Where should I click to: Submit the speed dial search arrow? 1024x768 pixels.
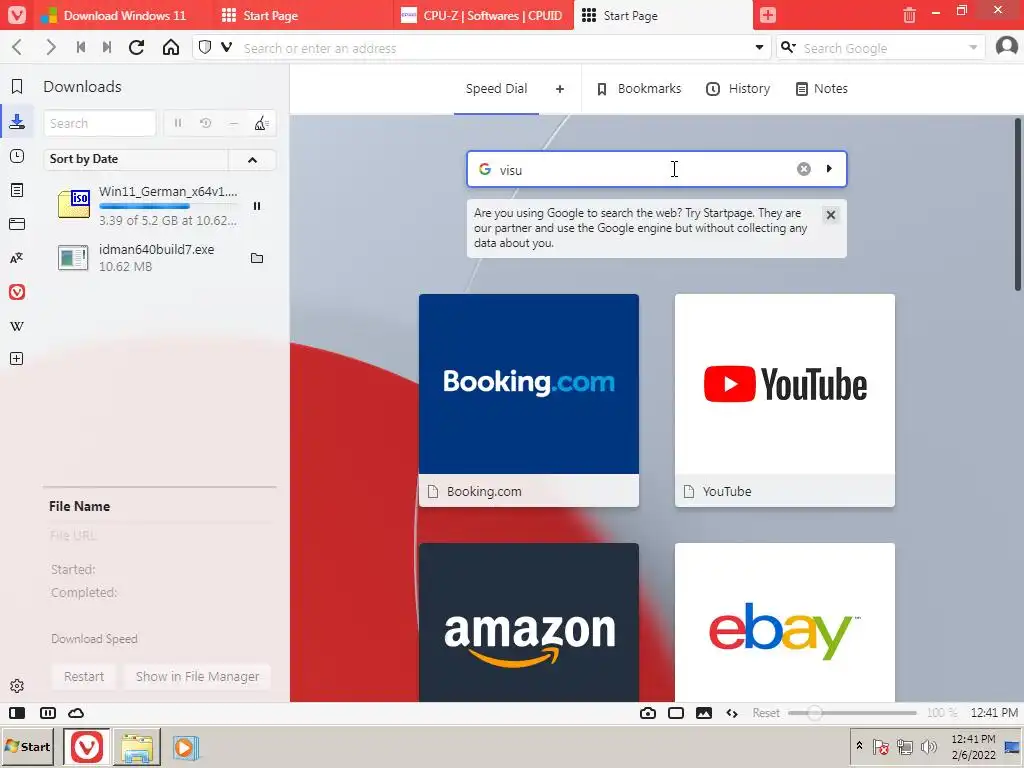[829, 168]
